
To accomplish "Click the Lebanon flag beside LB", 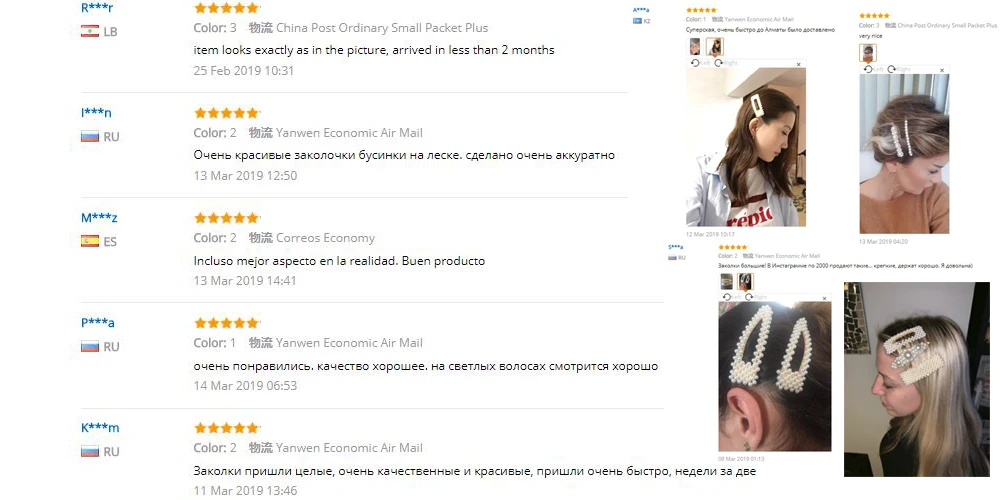I will click(90, 31).
